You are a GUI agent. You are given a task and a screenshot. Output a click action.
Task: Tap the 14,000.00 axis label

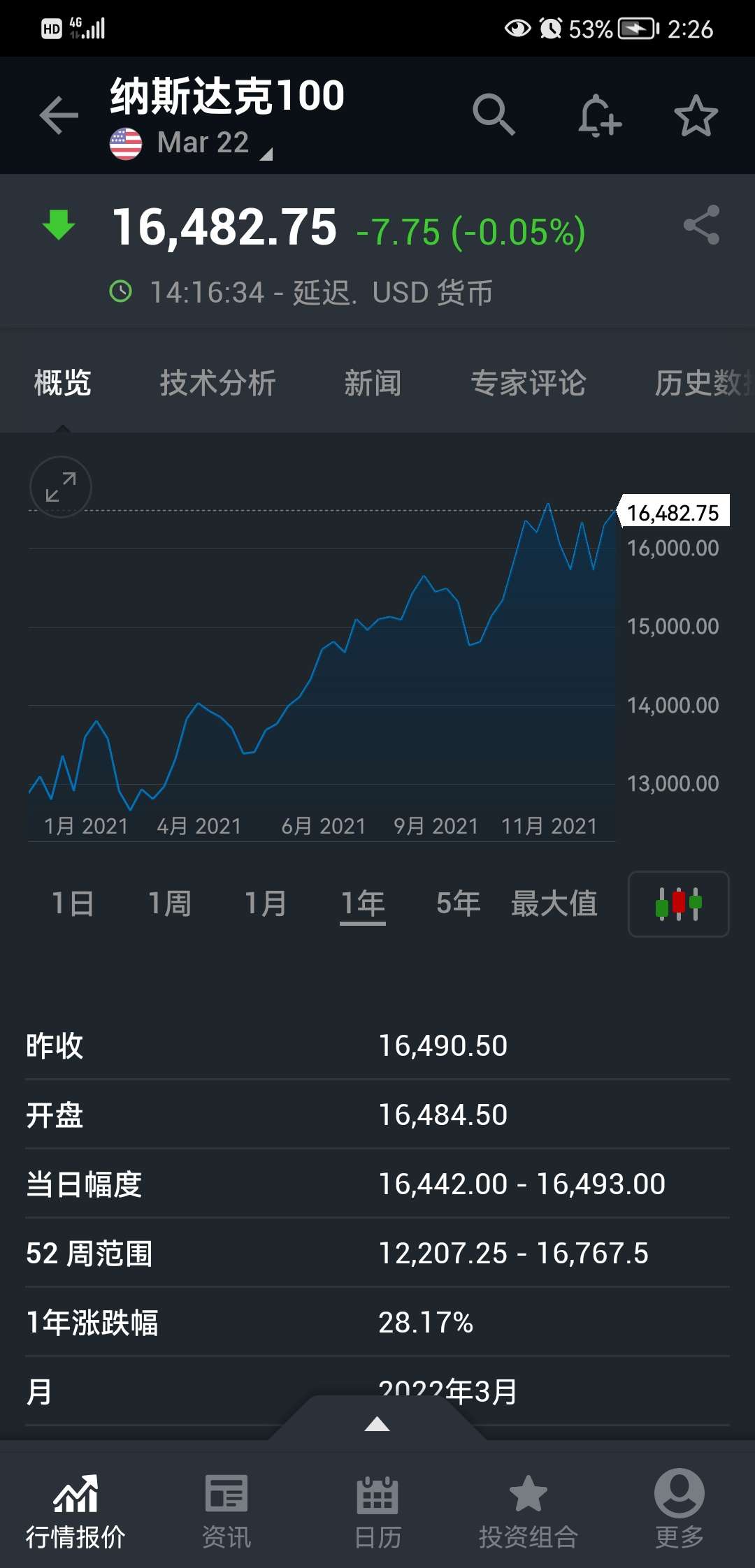coord(673,706)
